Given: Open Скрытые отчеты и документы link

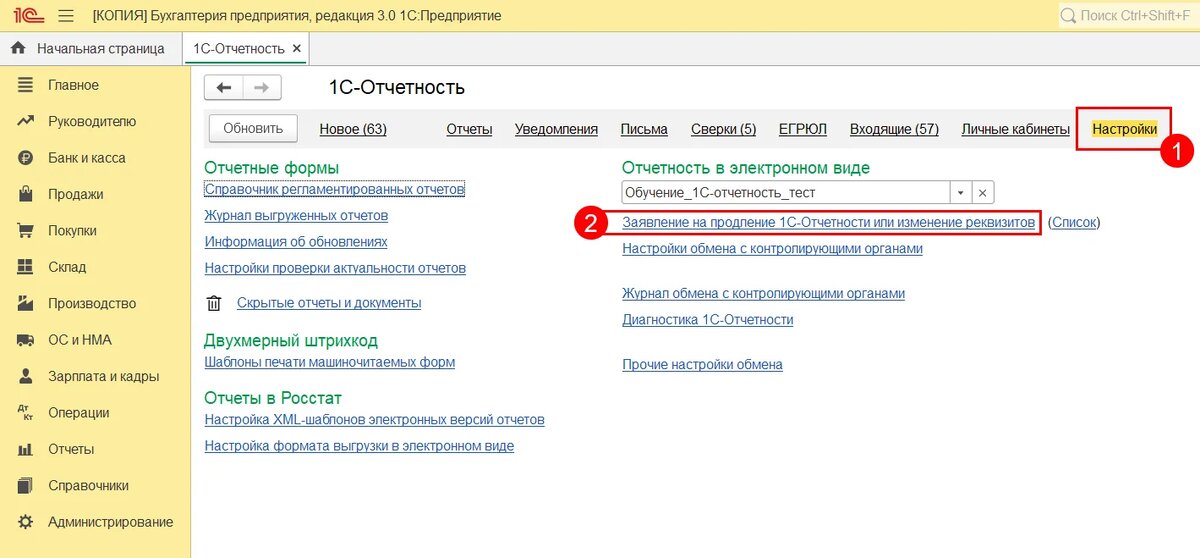Looking at the screenshot, I should 329,302.
